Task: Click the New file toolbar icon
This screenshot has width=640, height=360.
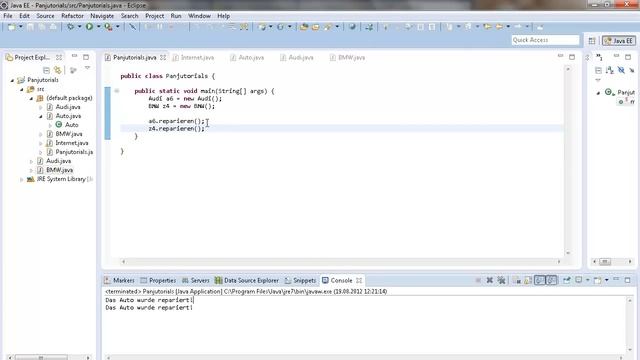Action: pos(11,27)
